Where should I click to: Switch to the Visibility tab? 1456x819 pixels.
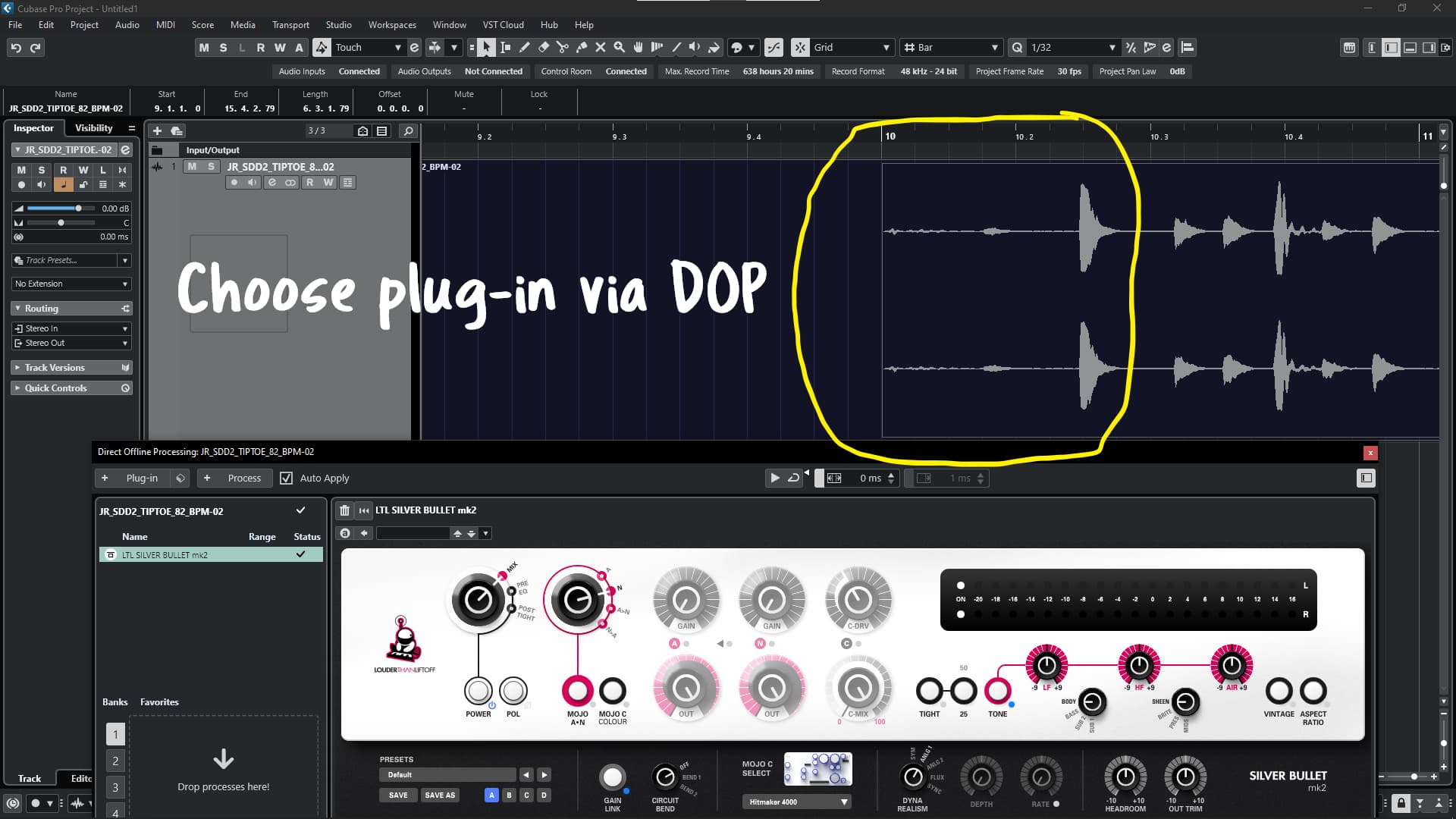click(93, 128)
